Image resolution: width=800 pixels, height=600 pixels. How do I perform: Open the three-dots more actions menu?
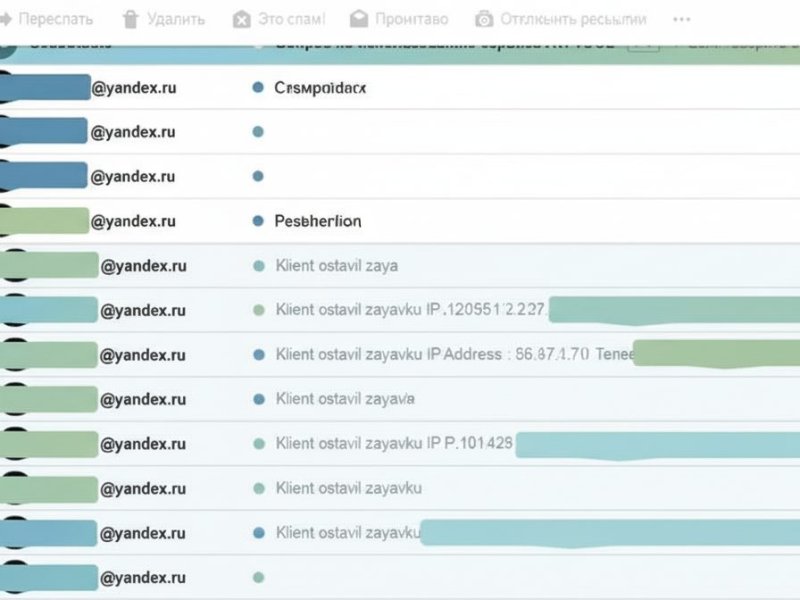(682, 19)
